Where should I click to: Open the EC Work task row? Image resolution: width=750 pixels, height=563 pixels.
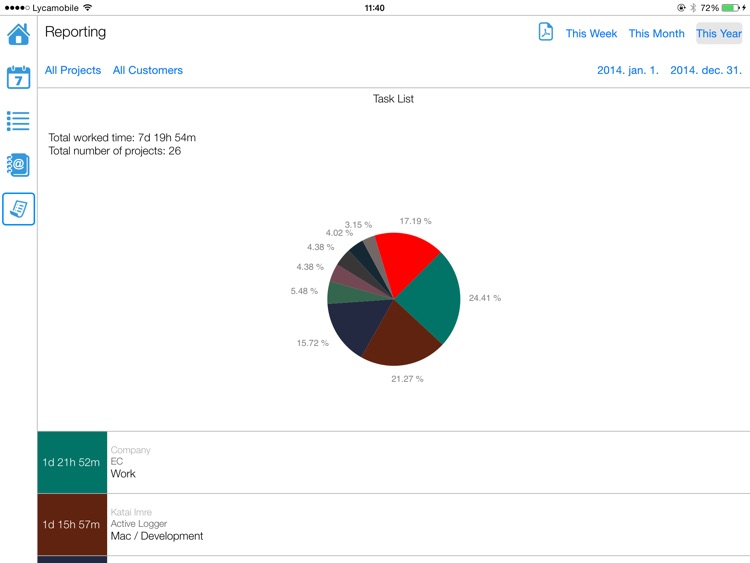394,463
